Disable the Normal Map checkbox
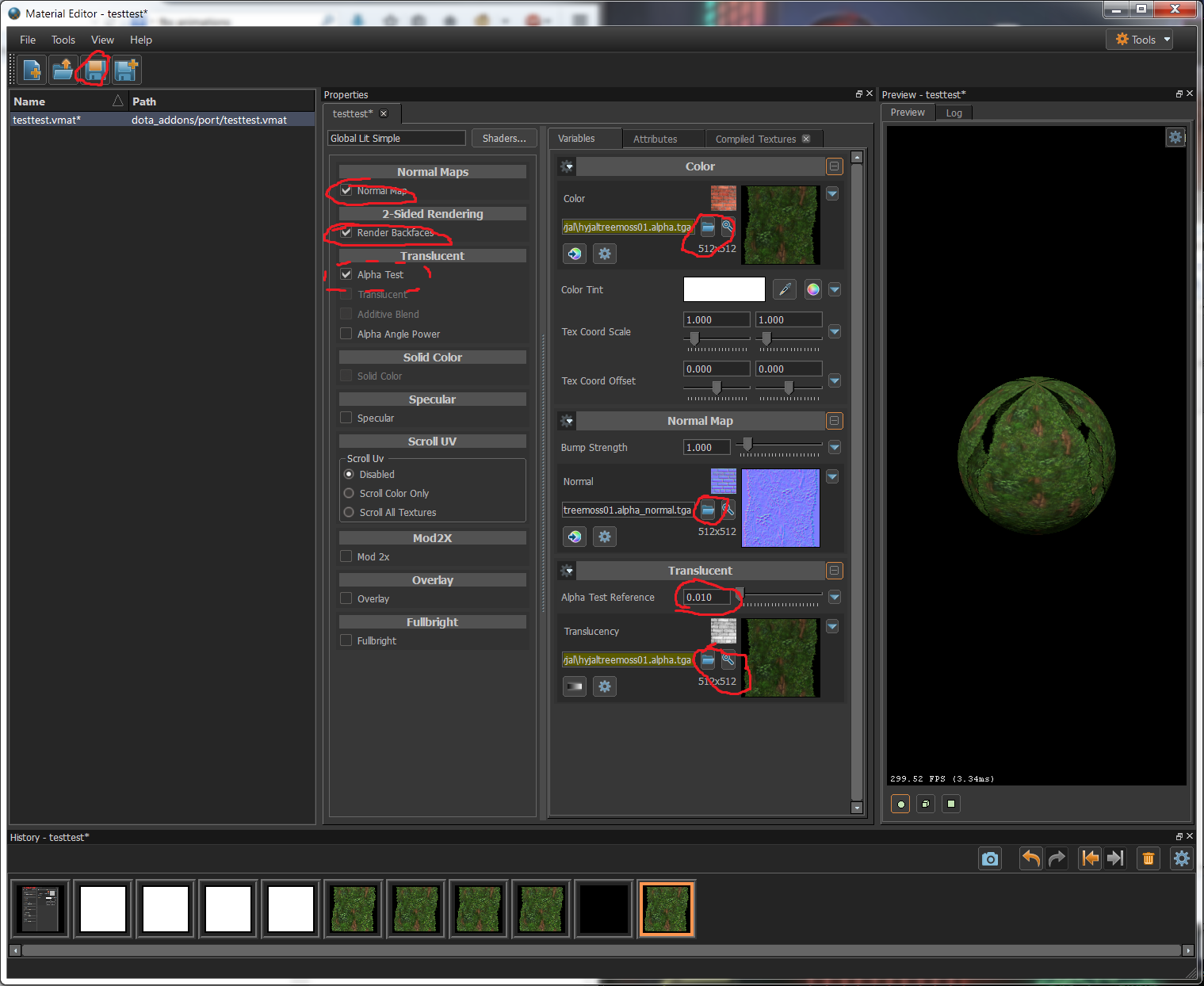 [346, 190]
